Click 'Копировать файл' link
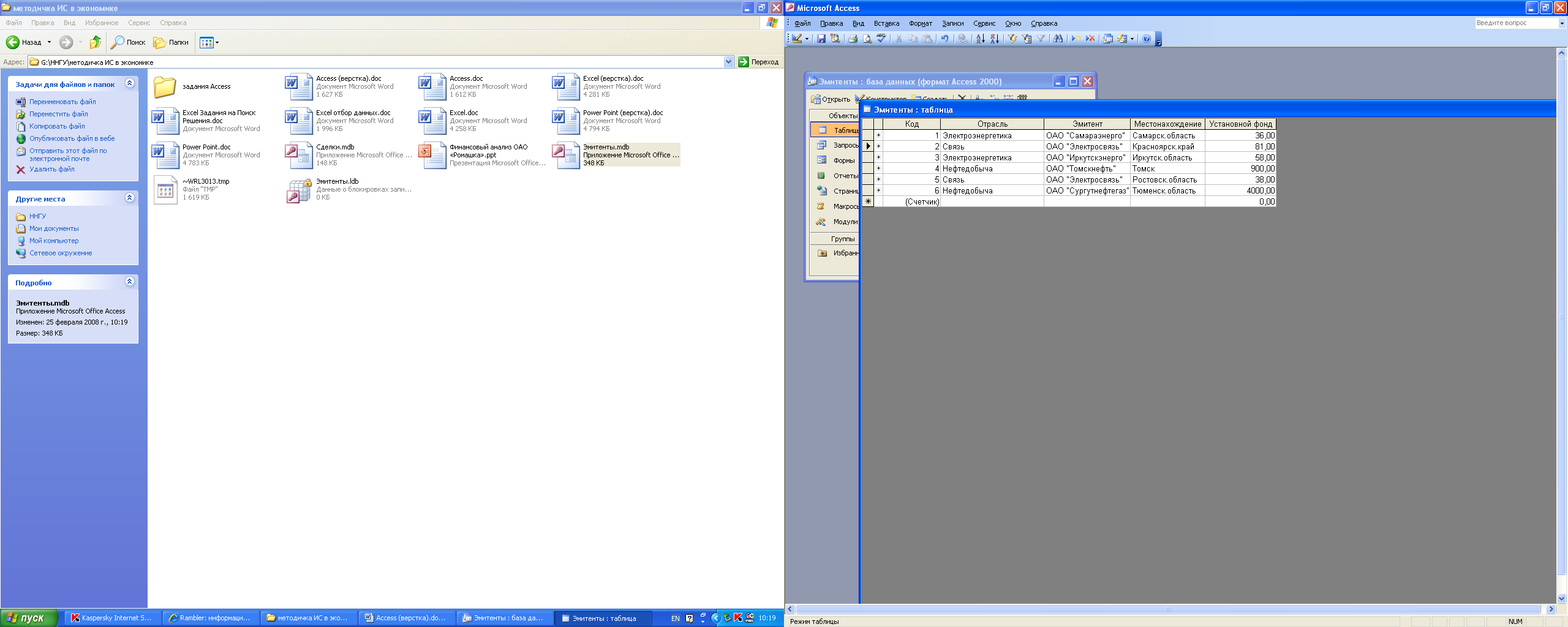 pyautogui.click(x=57, y=126)
